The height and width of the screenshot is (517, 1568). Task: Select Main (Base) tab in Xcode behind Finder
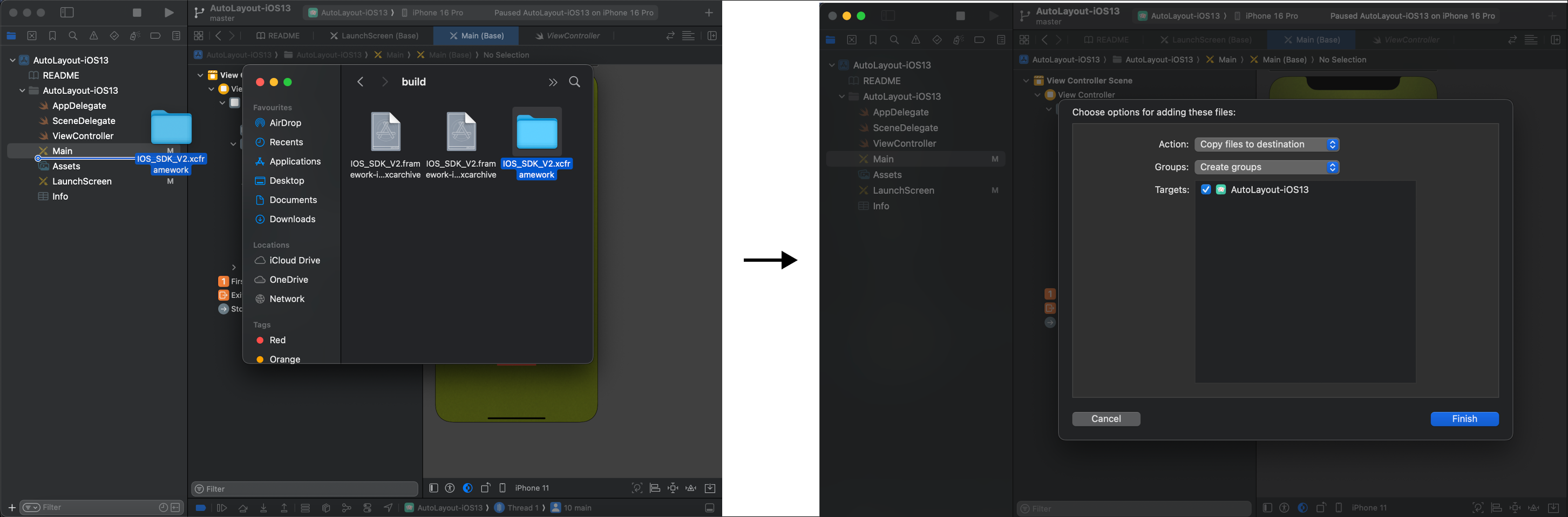click(x=477, y=36)
